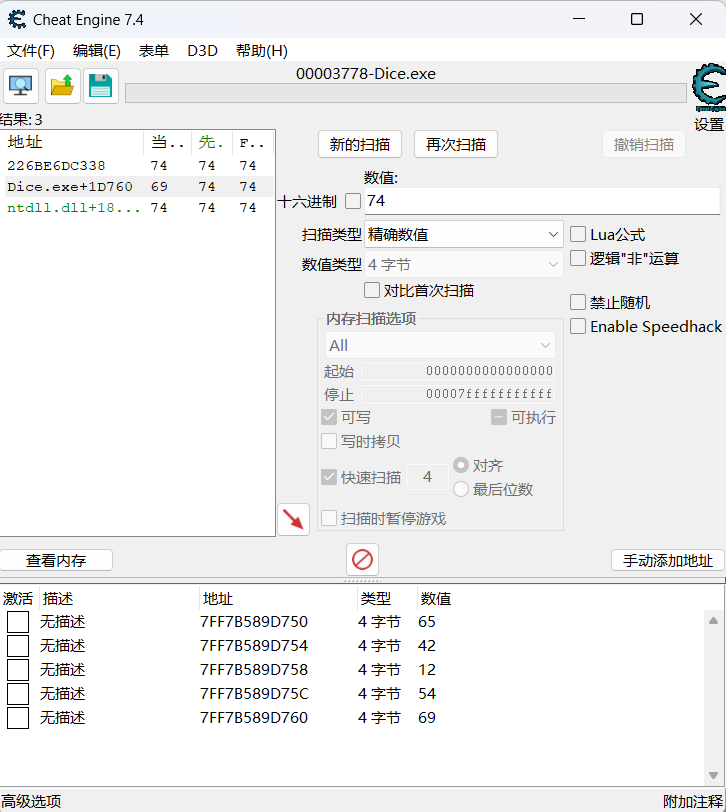The image size is (726, 812).
Task: Open 高级选项 in status bar
Action: [x=31, y=801]
